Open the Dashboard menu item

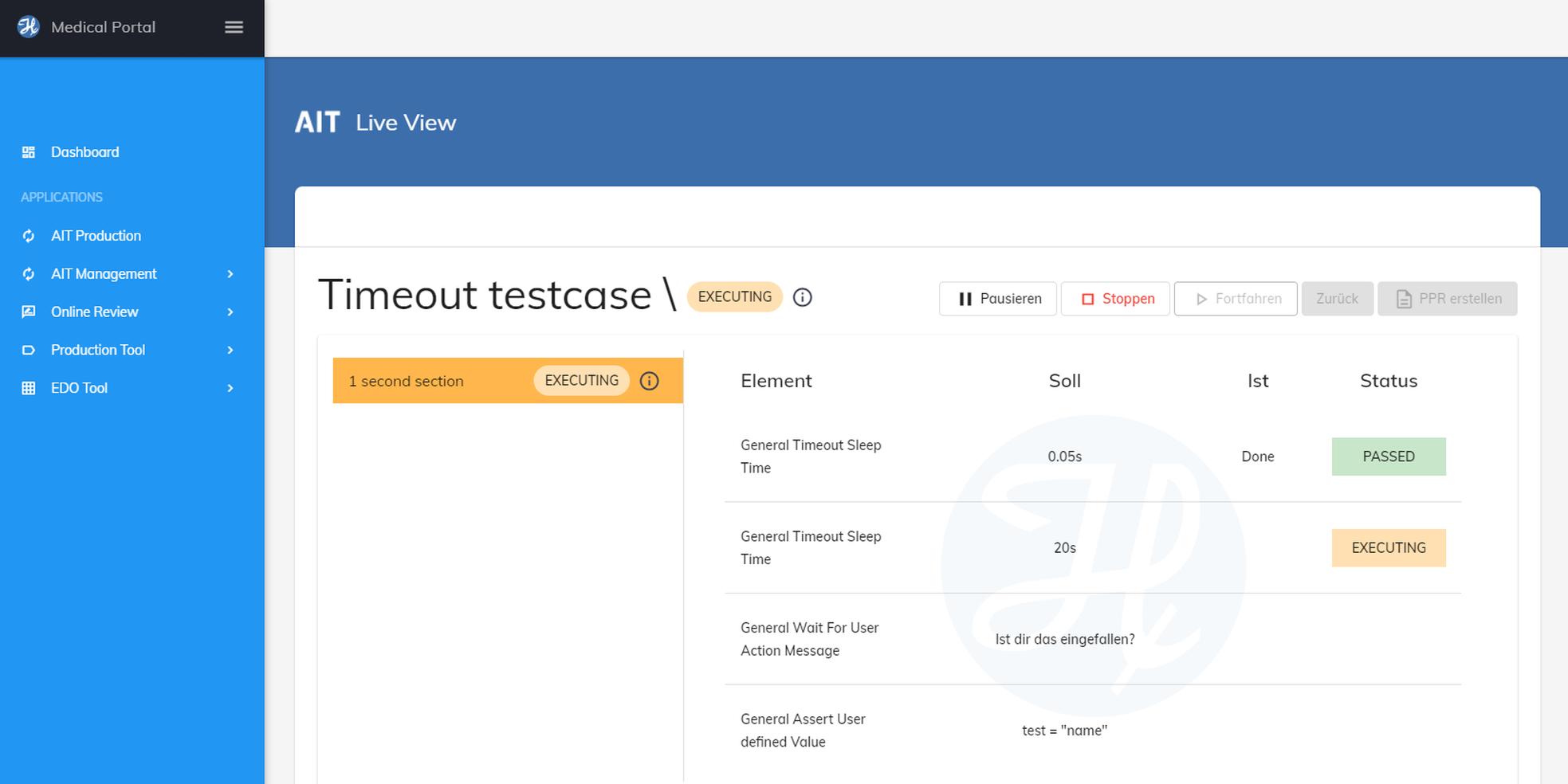tap(84, 152)
